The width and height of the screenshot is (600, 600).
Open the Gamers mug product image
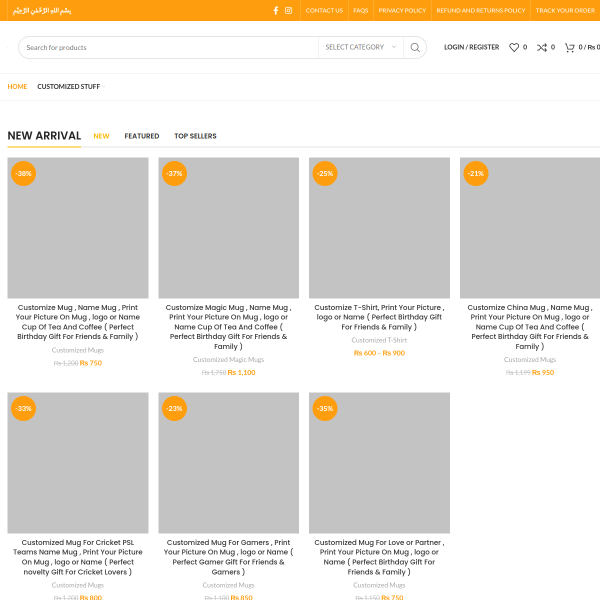click(228, 463)
